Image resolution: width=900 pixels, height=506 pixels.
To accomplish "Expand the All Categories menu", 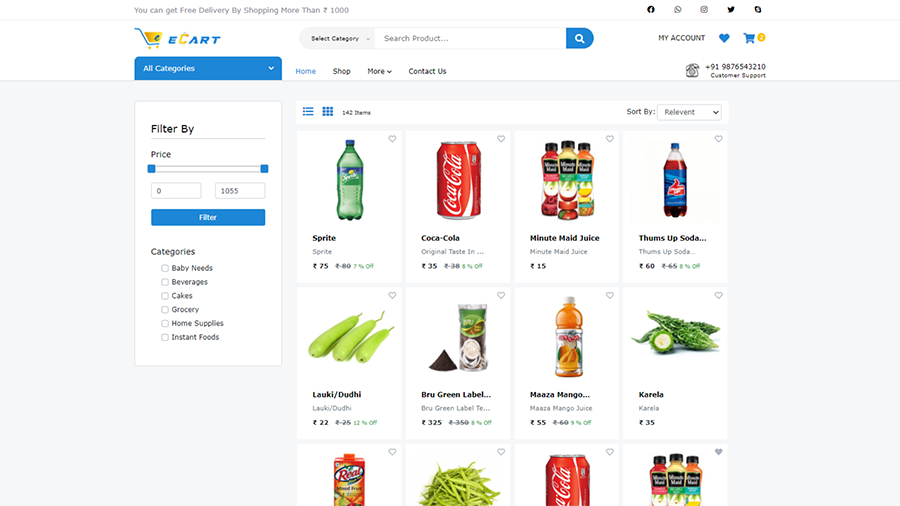I will [208, 68].
